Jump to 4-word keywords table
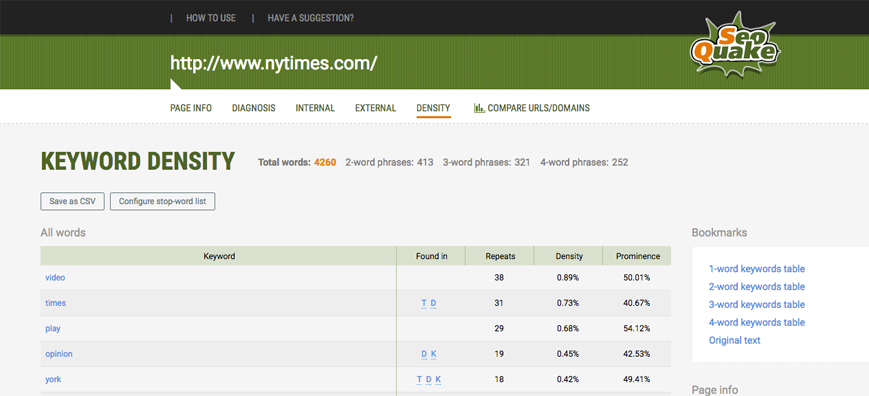The image size is (869, 396). [x=756, y=322]
